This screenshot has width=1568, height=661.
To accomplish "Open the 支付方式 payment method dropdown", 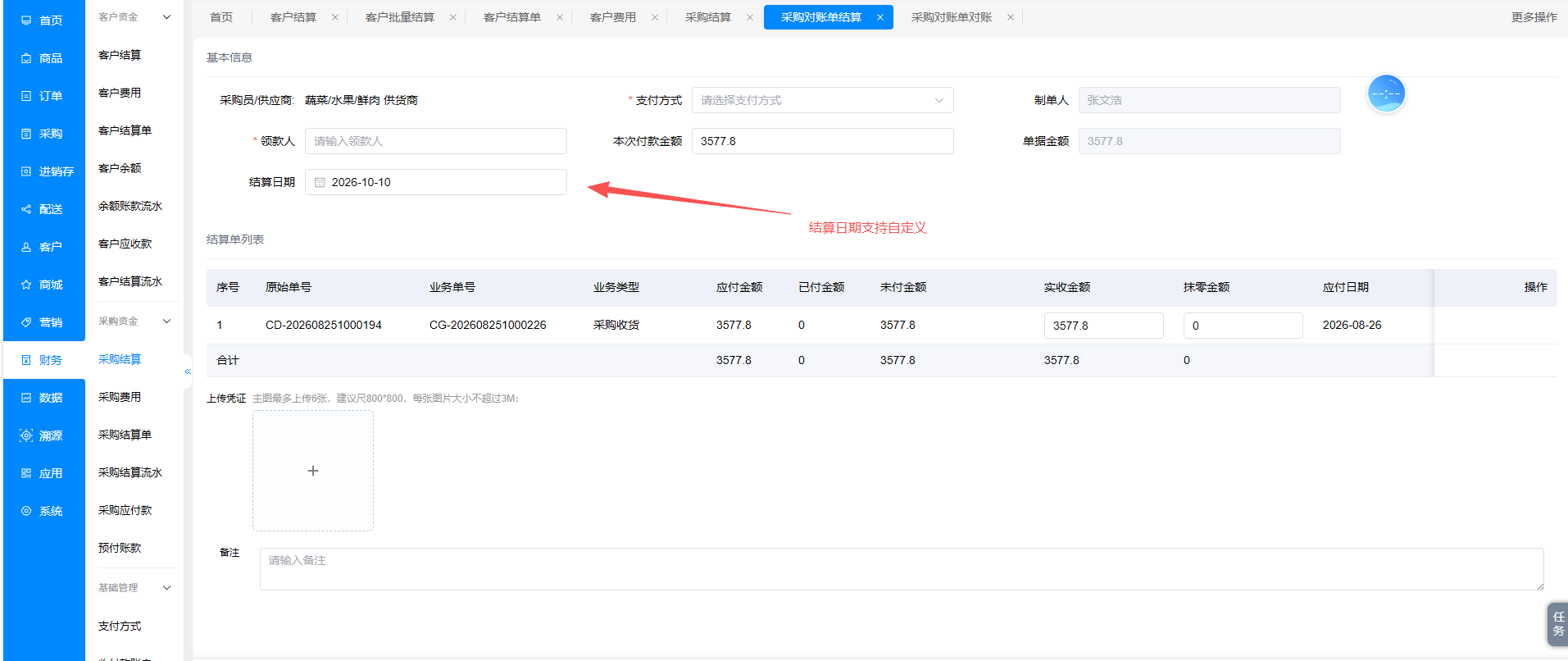I will tap(822, 100).
